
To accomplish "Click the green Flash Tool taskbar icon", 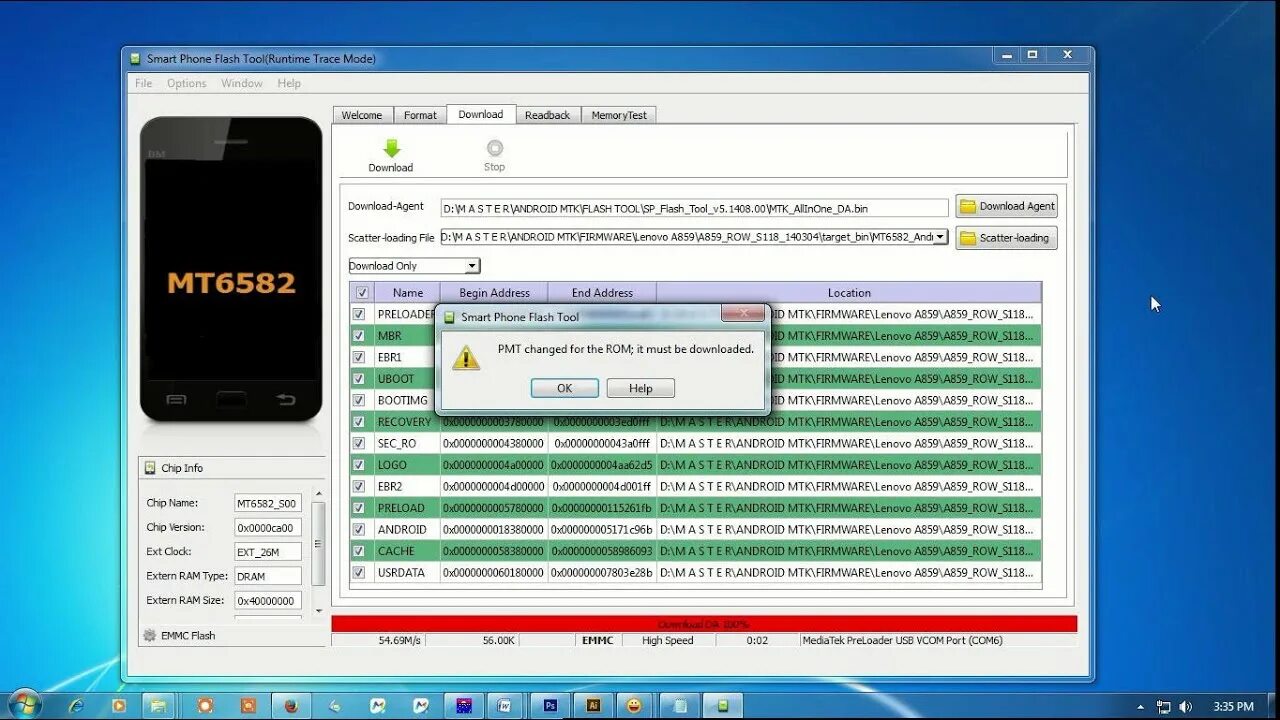I will click(721, 705).
